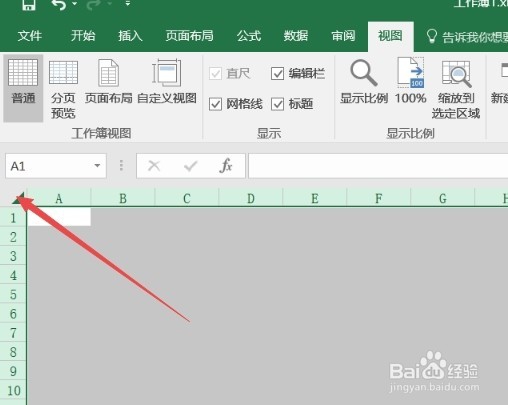Open the 显示比例 zoom dialog
Screen dimensions: 508x405
364,82
